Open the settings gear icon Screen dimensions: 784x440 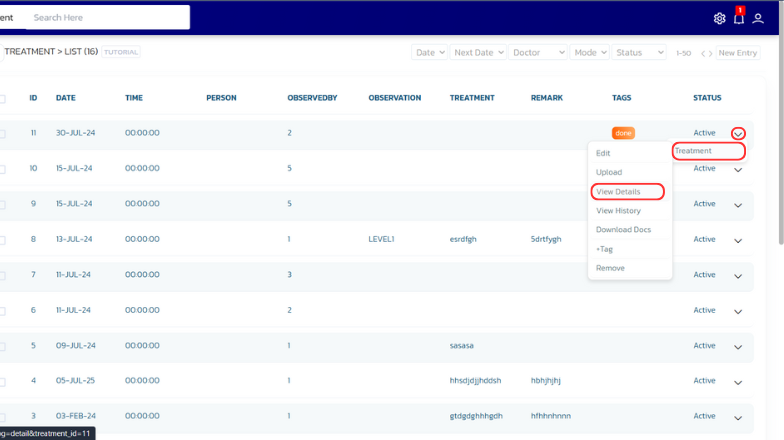coord(719,18)
